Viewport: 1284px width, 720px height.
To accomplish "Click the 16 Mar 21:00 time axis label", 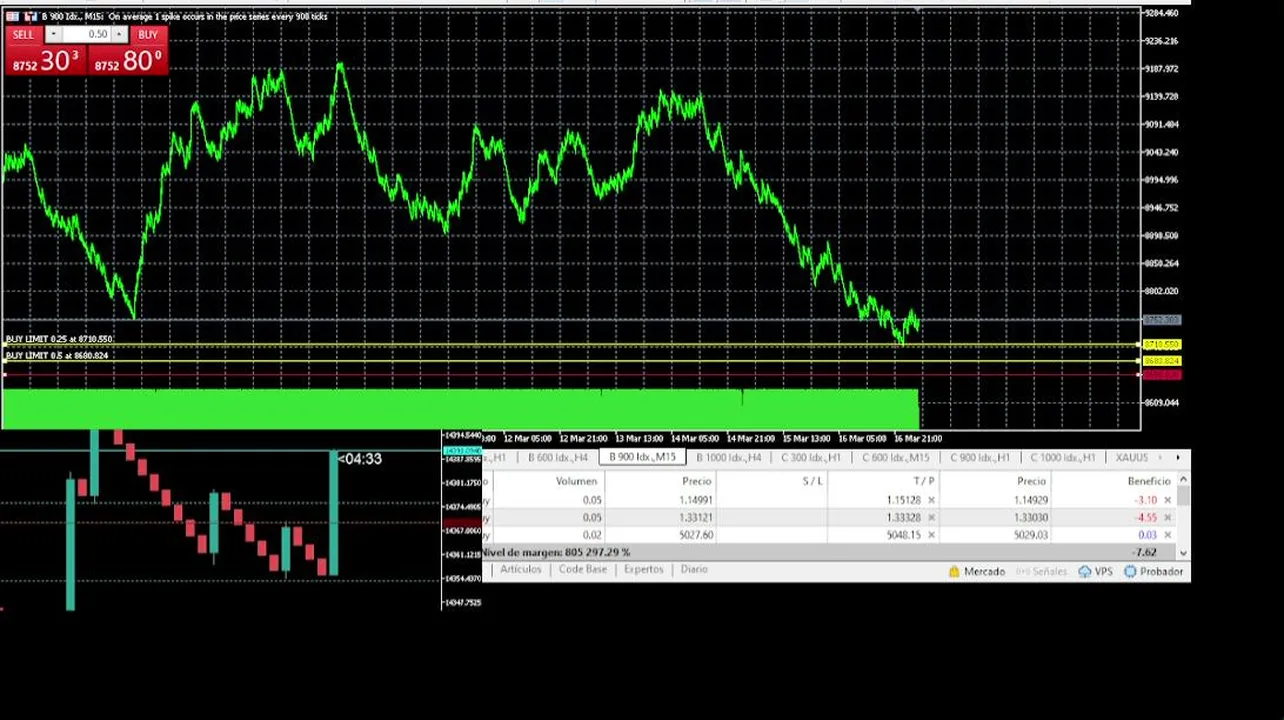I will point(917,438).
